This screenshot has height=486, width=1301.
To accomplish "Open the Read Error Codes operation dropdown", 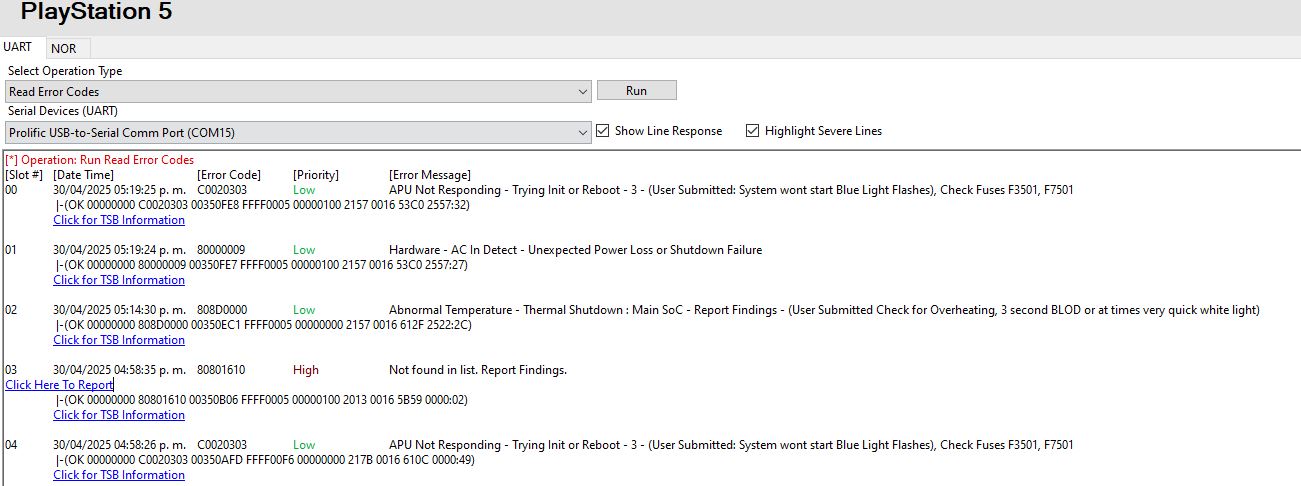I will point(297,91).
